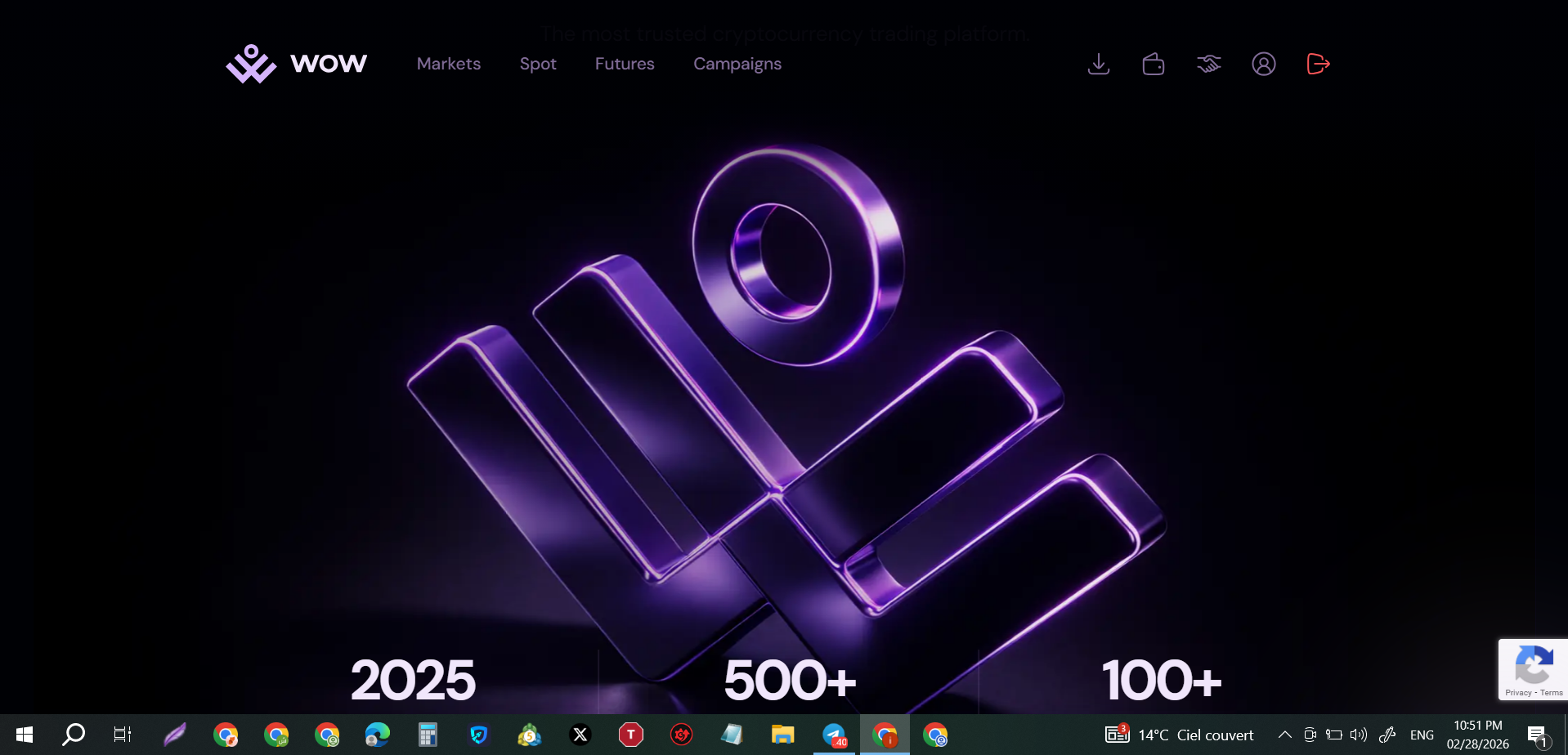The width and height of the screenshot is (1568, 755).
Task: Open the reCAPTCHA Terms link
Action: (x=1552, y=693)
